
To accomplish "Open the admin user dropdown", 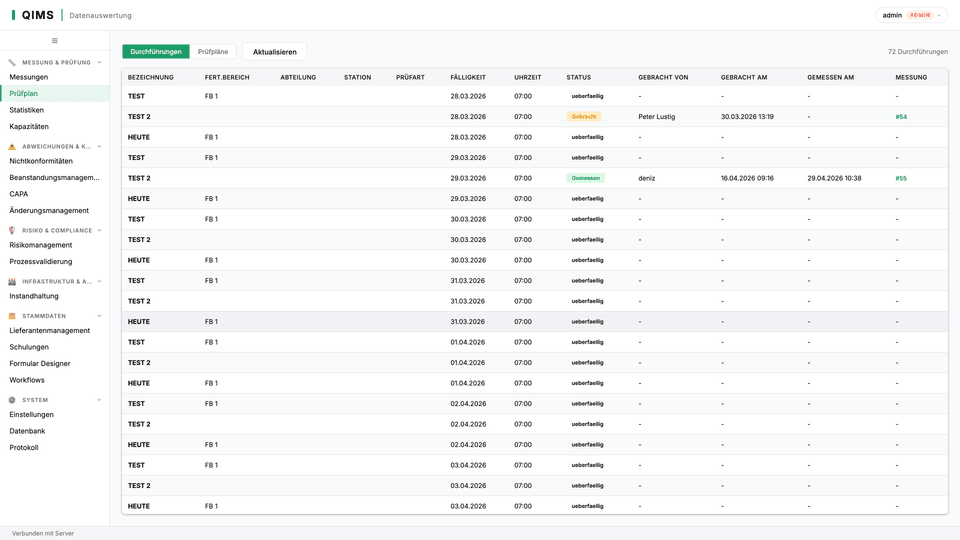I will [911, 15].
